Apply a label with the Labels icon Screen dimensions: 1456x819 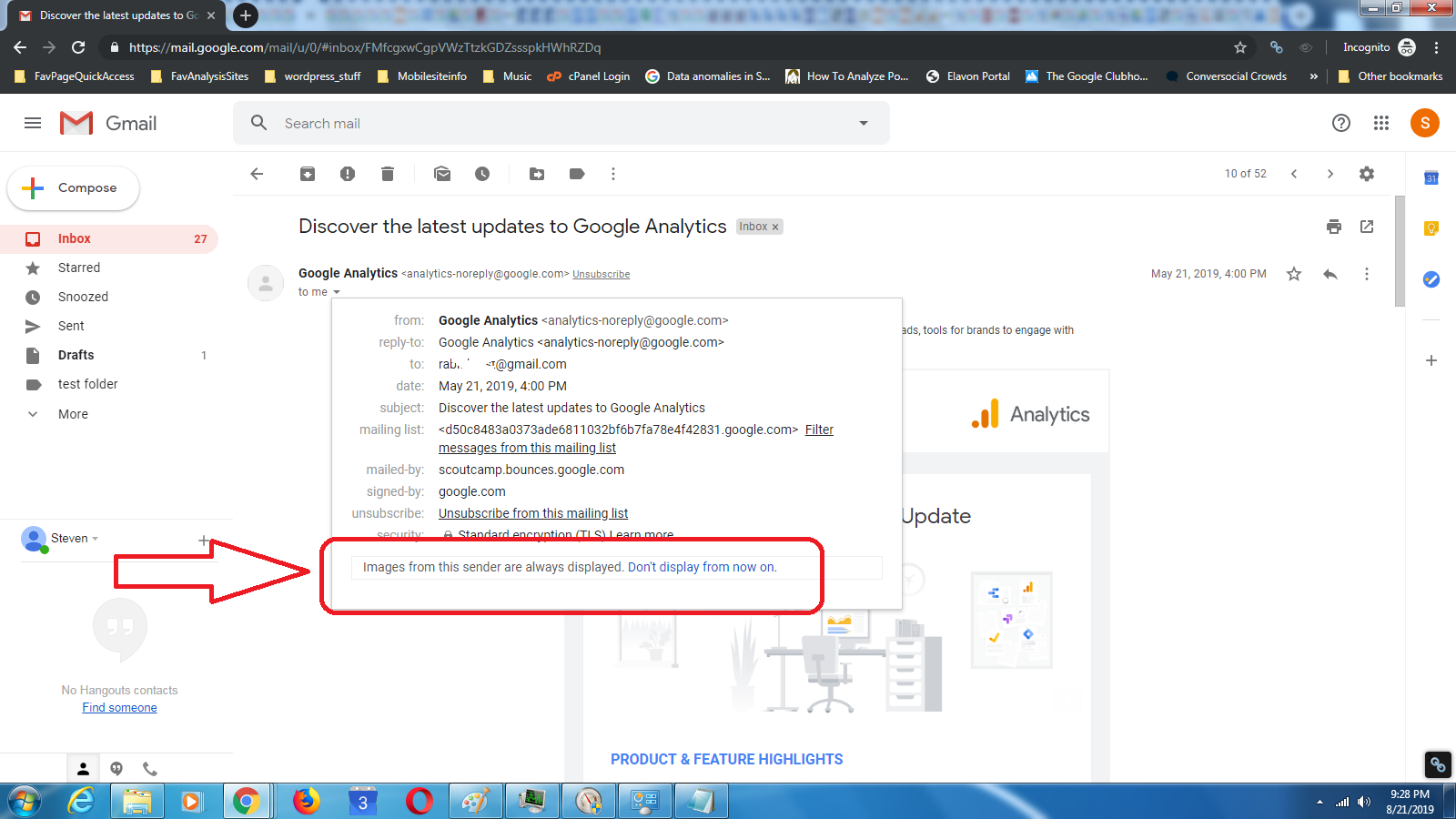pyautogui.click(x=577, y=174)
